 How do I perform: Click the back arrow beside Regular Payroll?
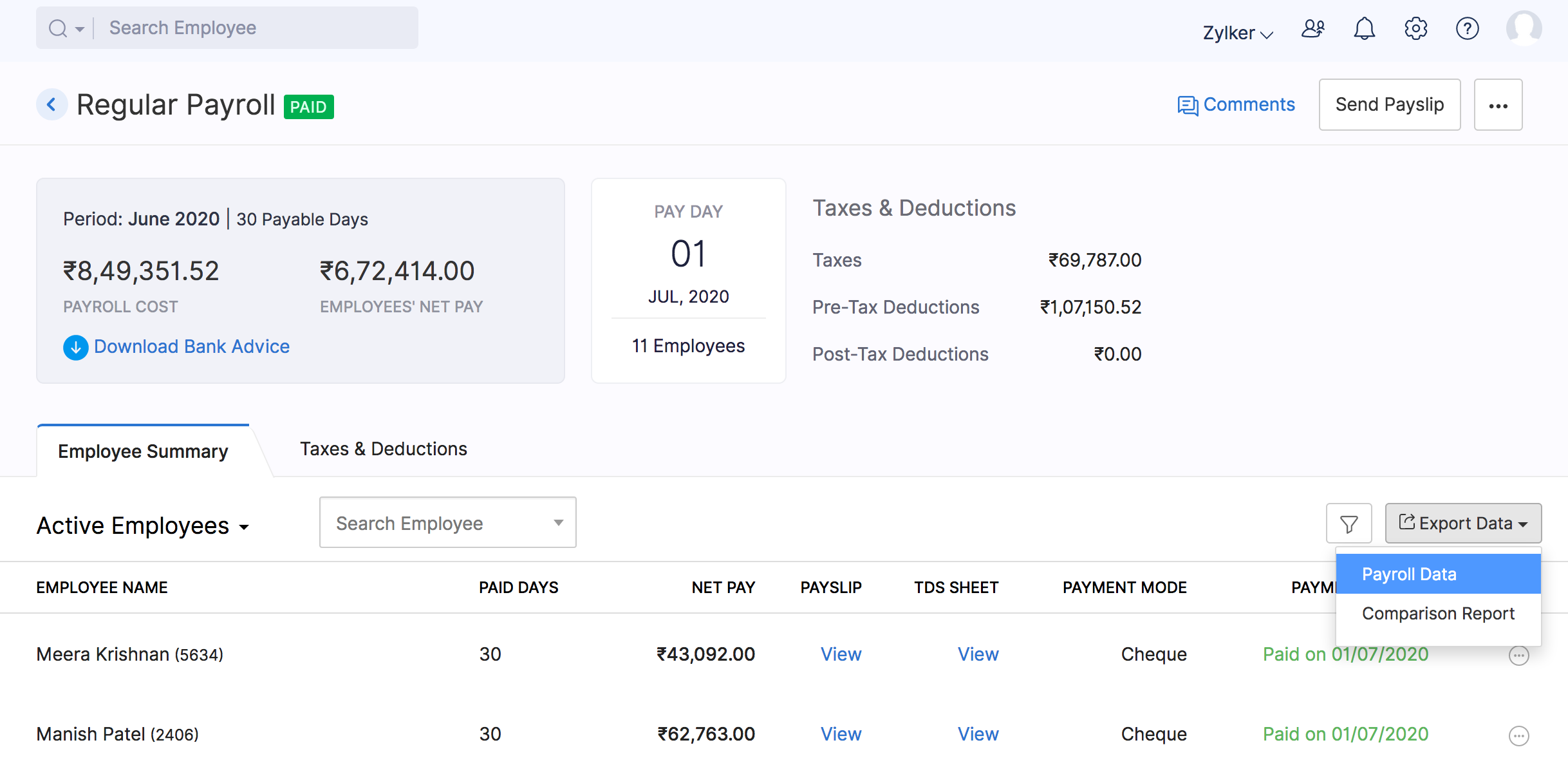[51, 104]
